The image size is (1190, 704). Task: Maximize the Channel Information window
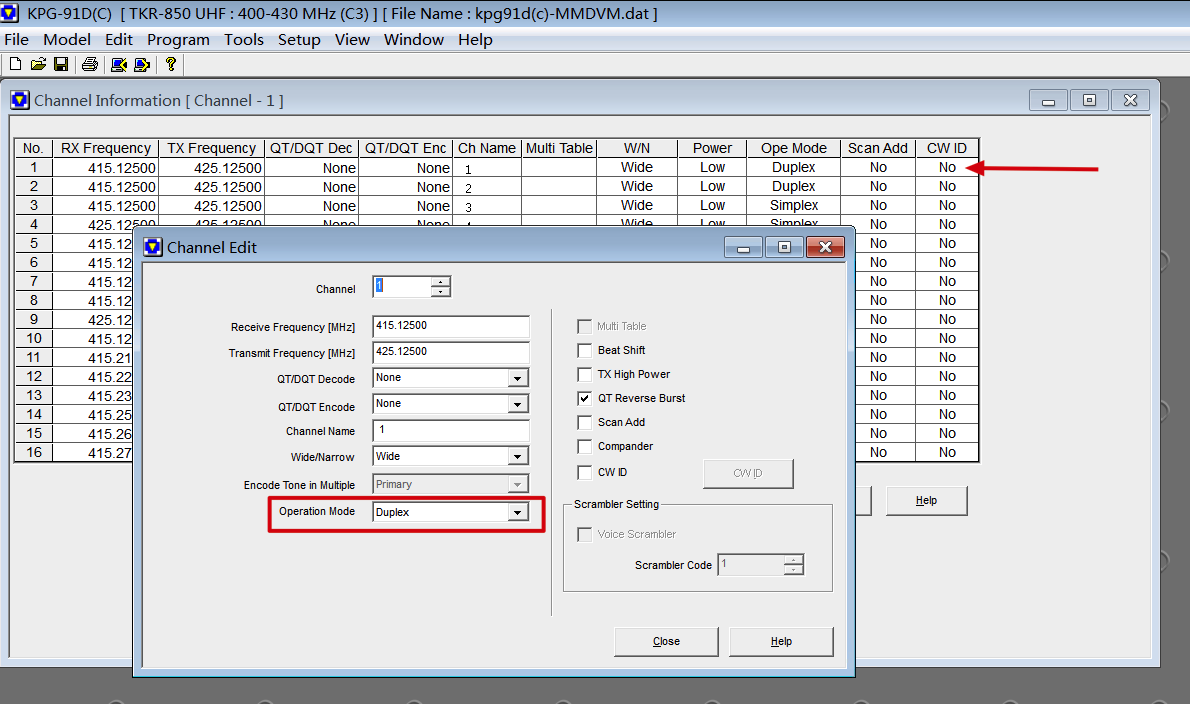point(1090,100)
